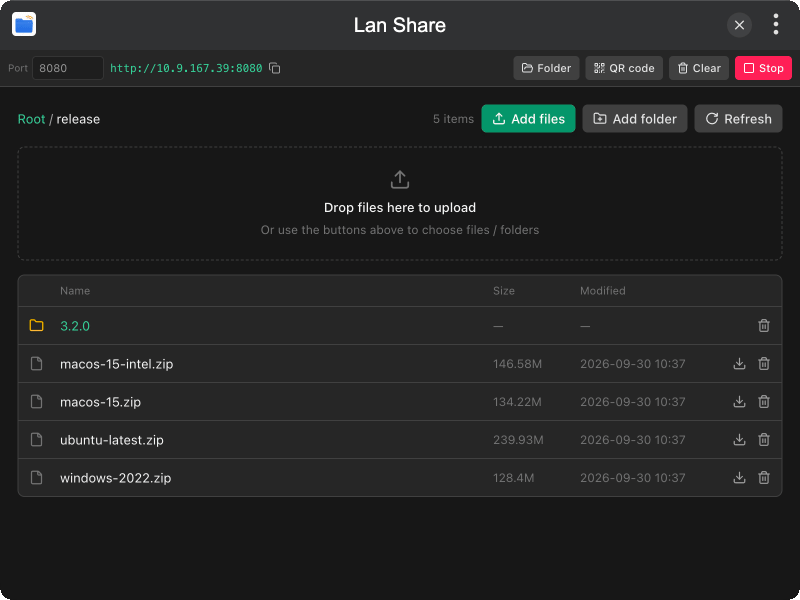Select ubuntu-latest.zip file name
The image size is (800, 600).
[x=112, y=440]
